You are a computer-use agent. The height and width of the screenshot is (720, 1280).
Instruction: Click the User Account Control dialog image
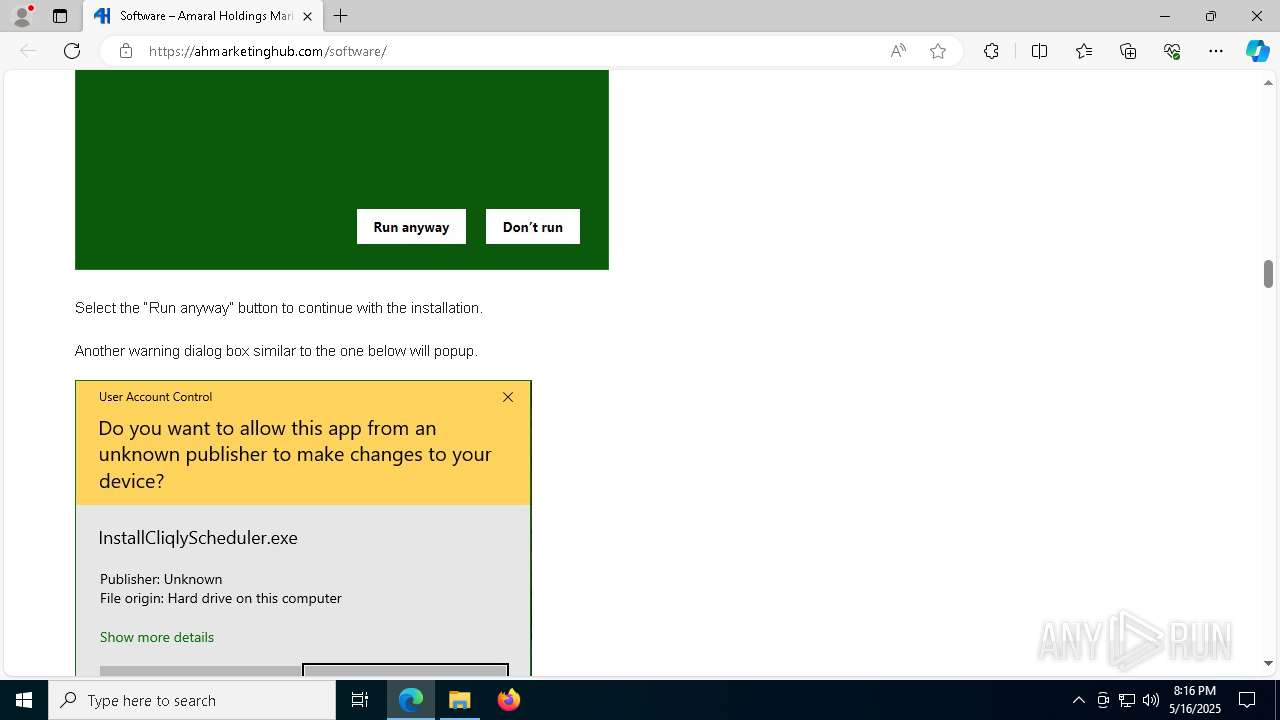pos(303,528)
